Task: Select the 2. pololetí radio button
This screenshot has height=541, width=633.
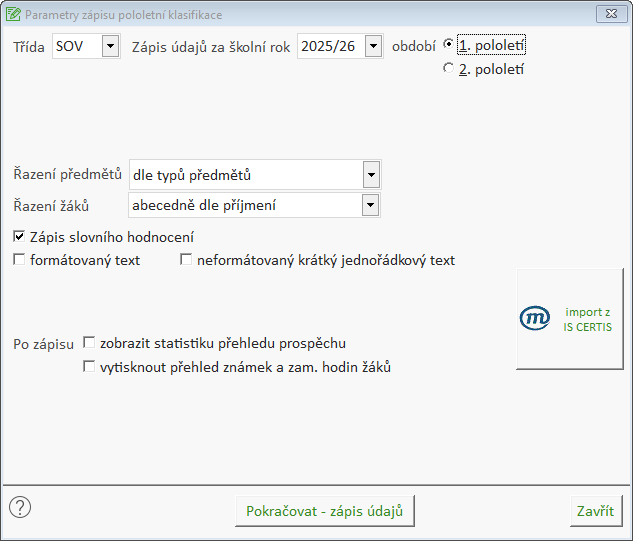Action: point(449,69)
